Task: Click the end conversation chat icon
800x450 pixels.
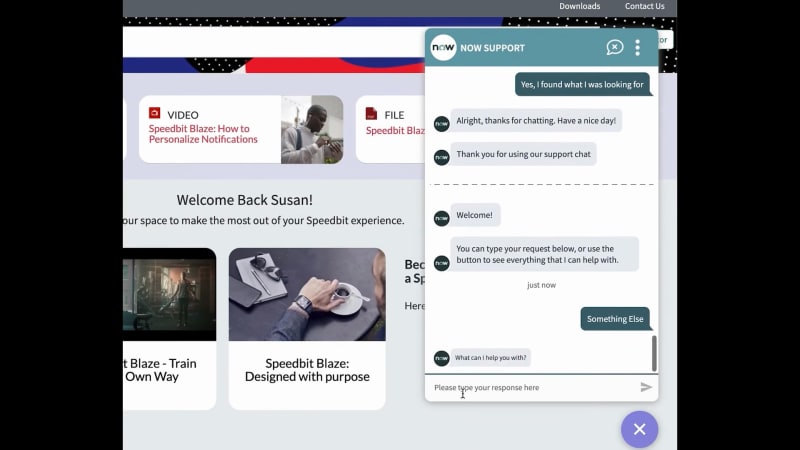Action: tap(615, 47)
